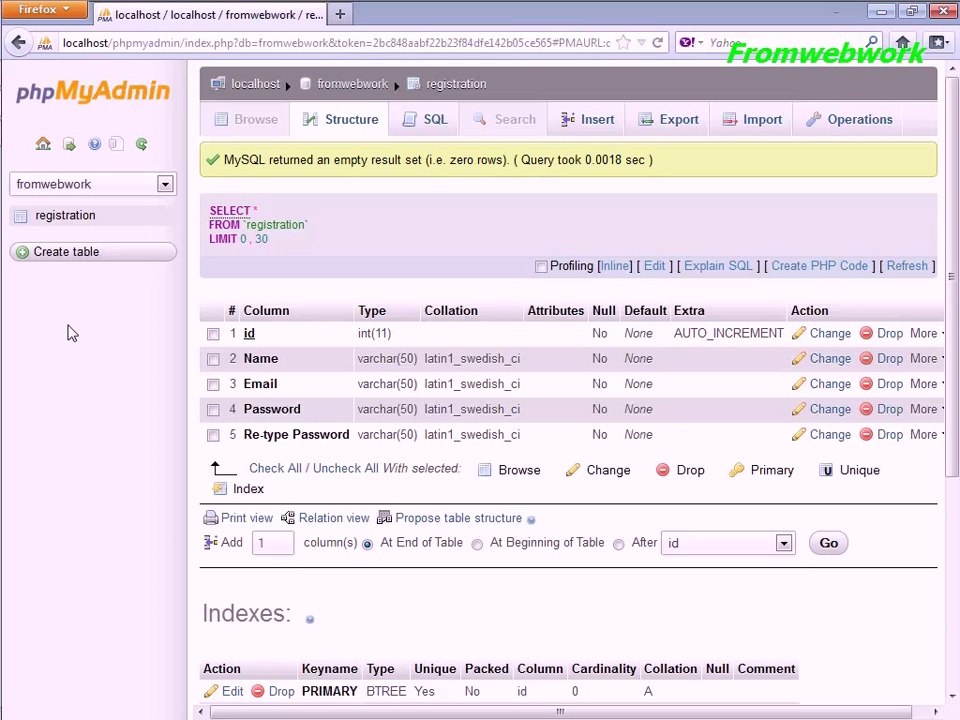Click the bookmark star in address bar
Screen dimensions: 960x720
(x=623, y=42)
